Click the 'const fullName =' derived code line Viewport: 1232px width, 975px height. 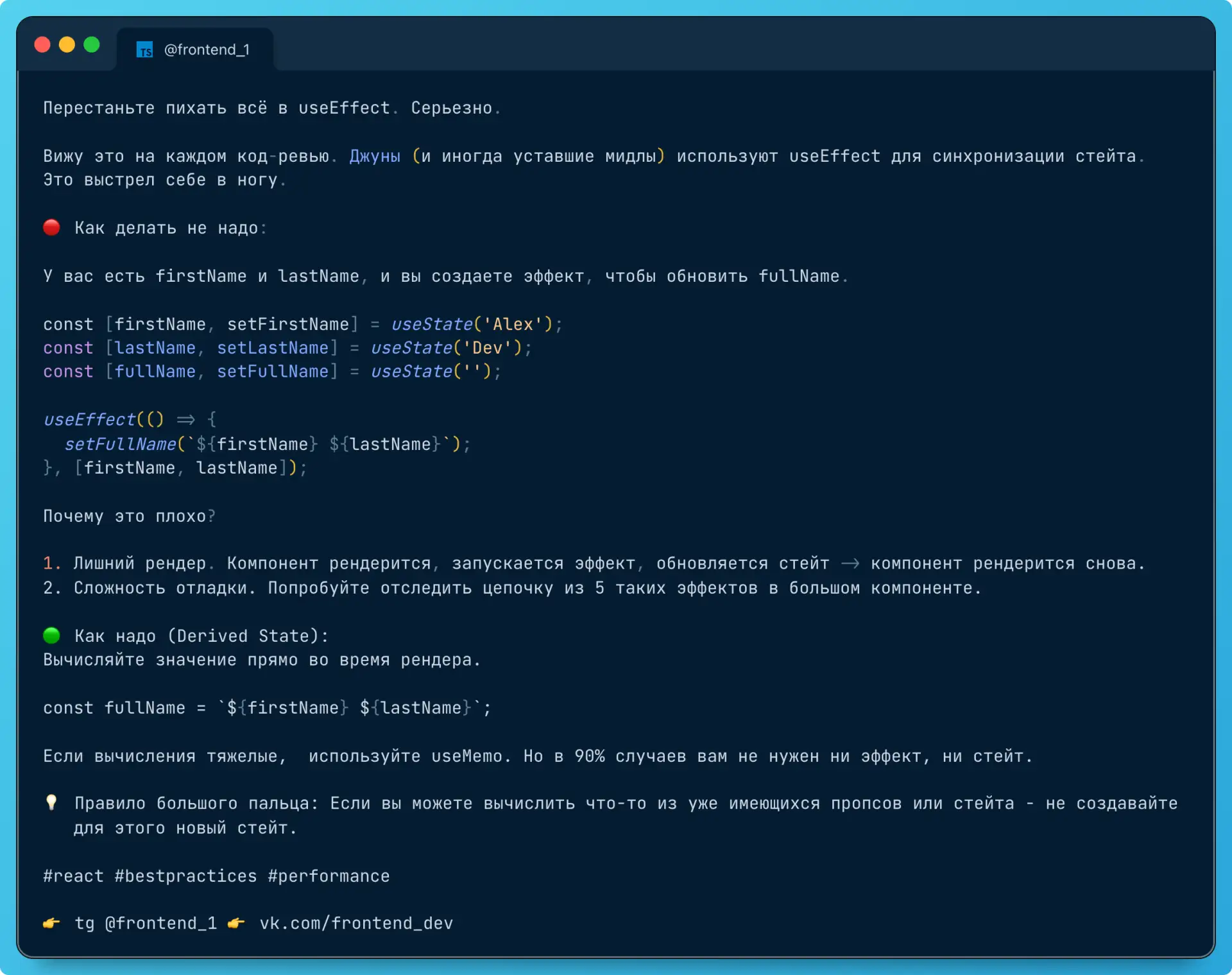(267, 708)
